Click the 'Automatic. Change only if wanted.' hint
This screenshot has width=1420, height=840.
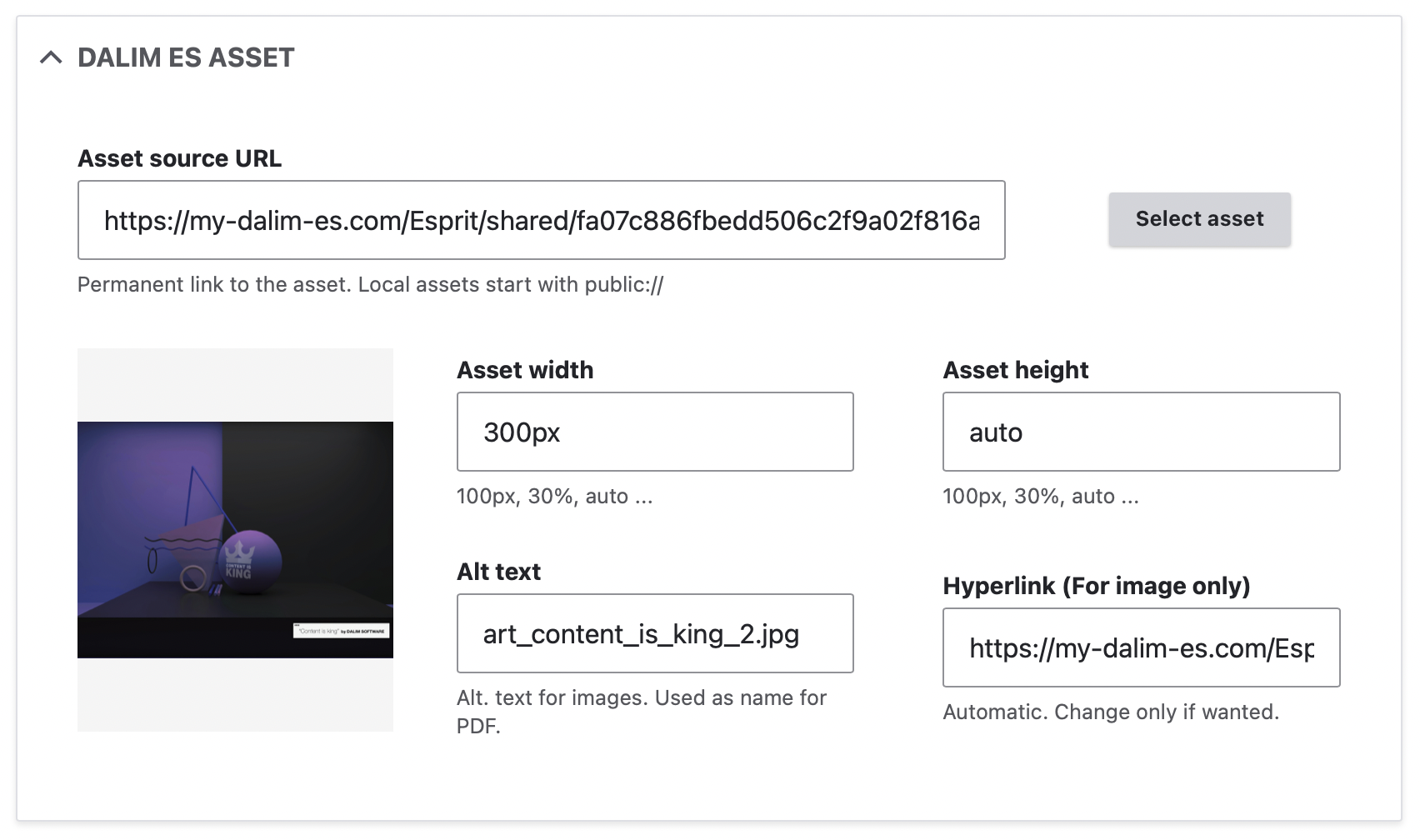[x=1110, y=712]
